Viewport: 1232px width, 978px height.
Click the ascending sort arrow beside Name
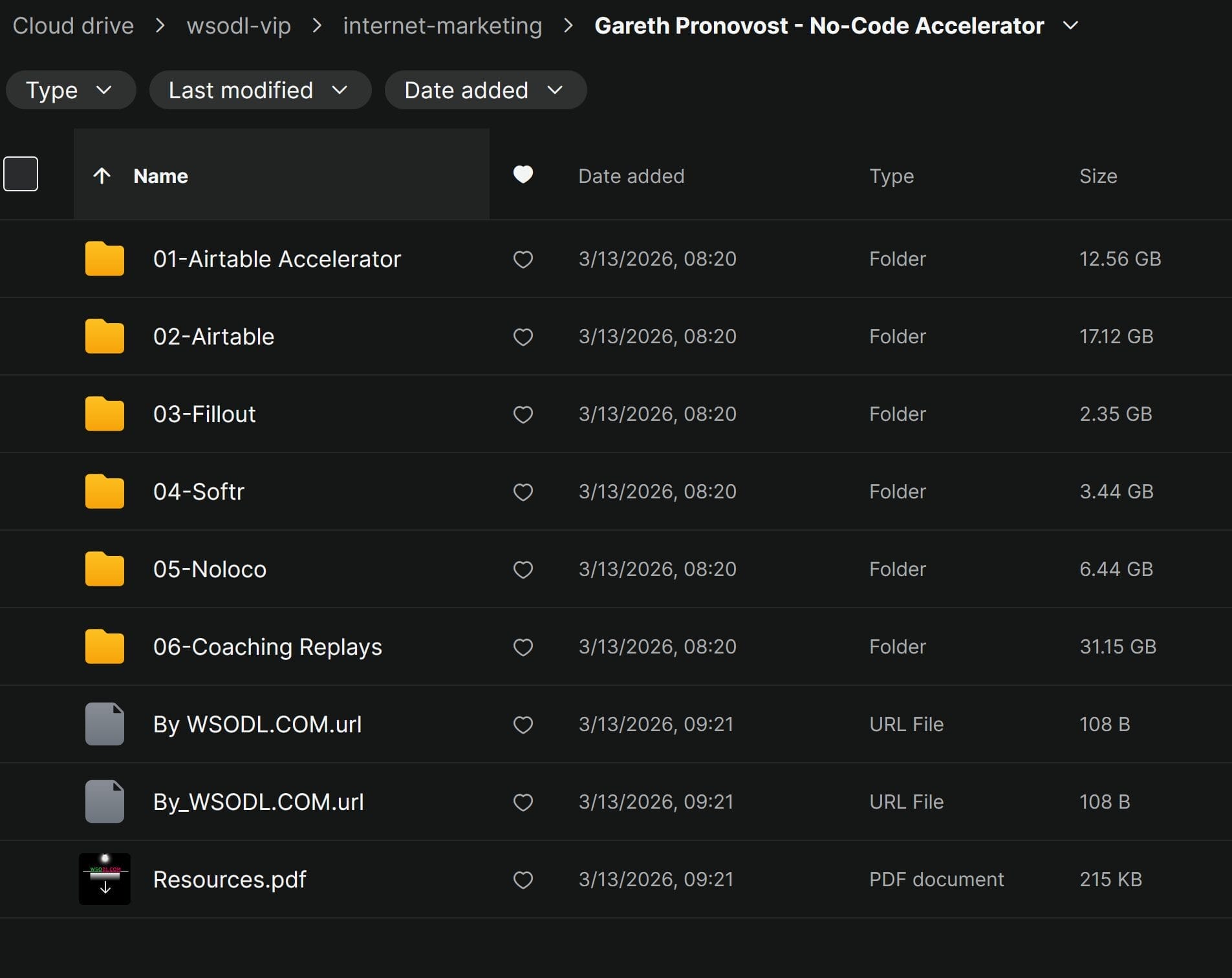coord(102,176)
